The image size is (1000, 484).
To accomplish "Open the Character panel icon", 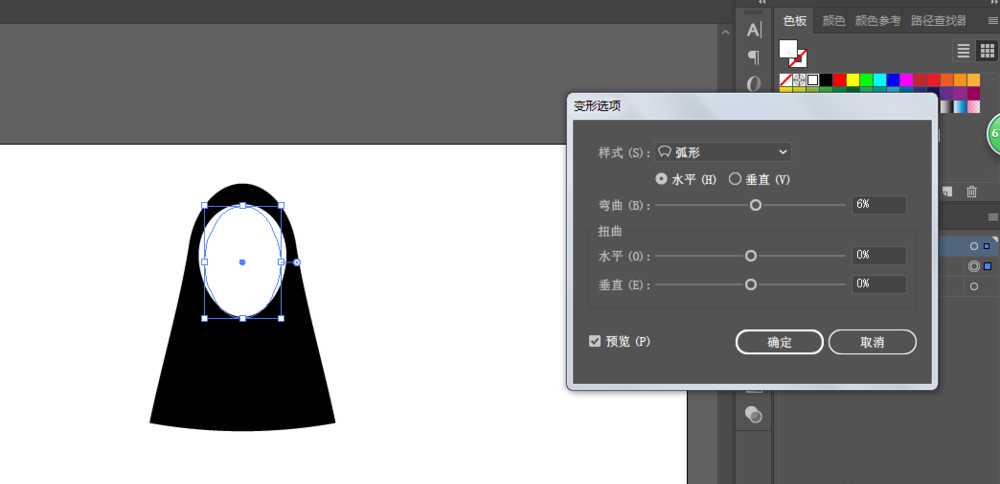I will [754, 30].
